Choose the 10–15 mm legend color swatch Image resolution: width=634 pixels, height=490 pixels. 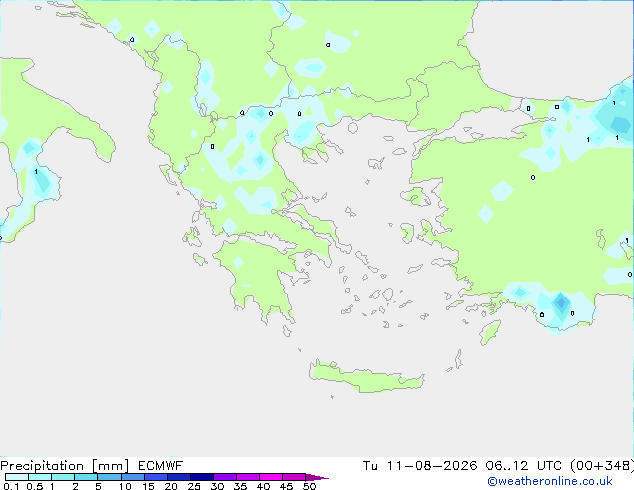coord(133,477)
